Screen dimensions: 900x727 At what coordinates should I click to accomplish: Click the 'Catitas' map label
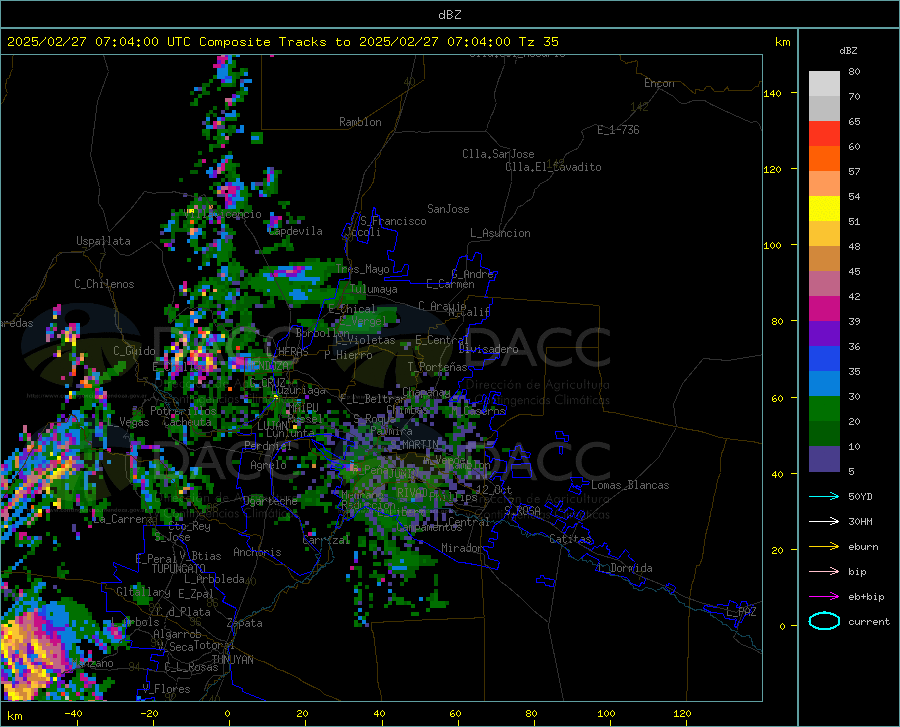[x=571, y=539]
